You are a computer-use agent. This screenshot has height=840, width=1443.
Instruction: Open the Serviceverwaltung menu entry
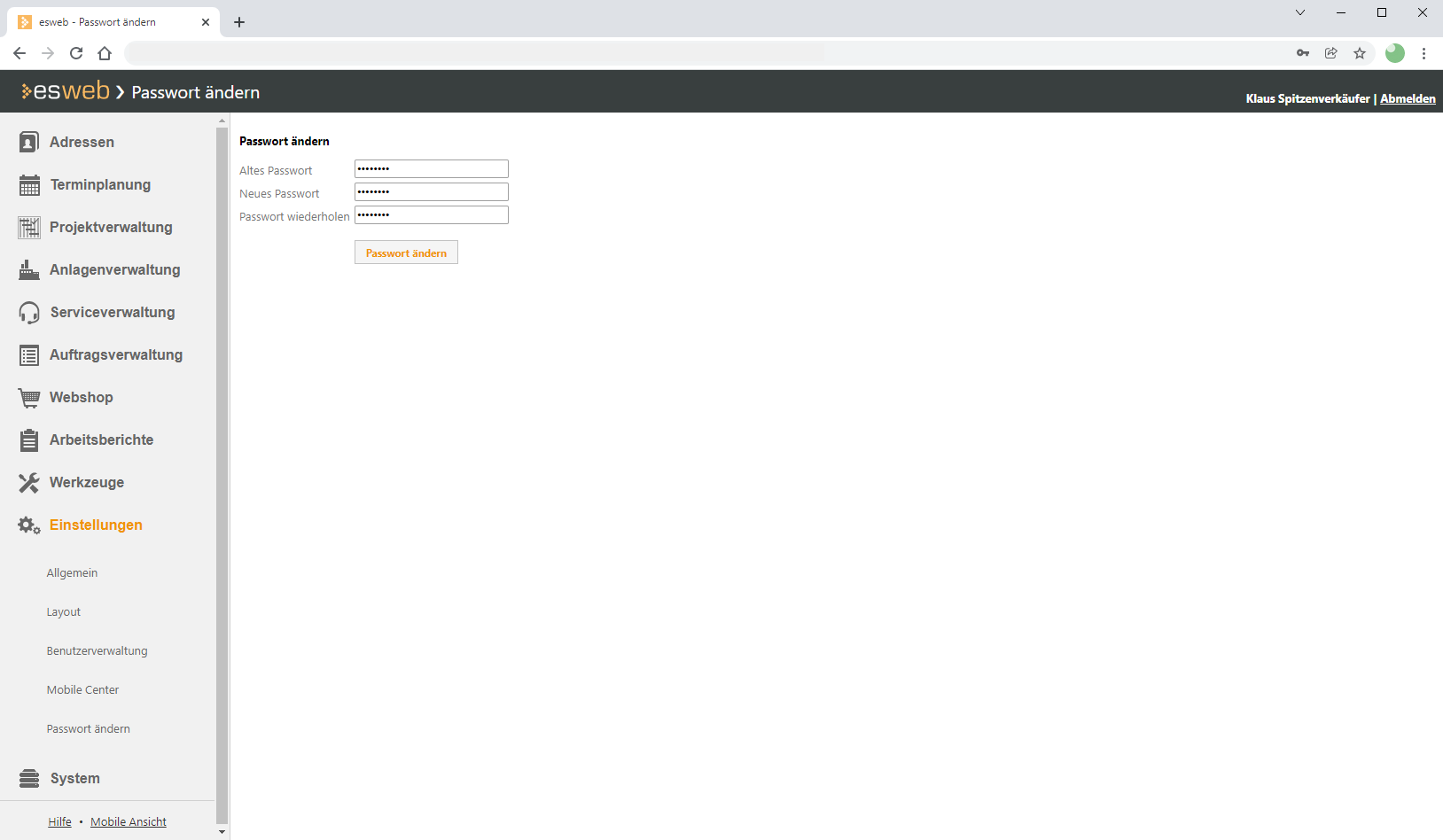pyautogui.click(x=113, y=312)
